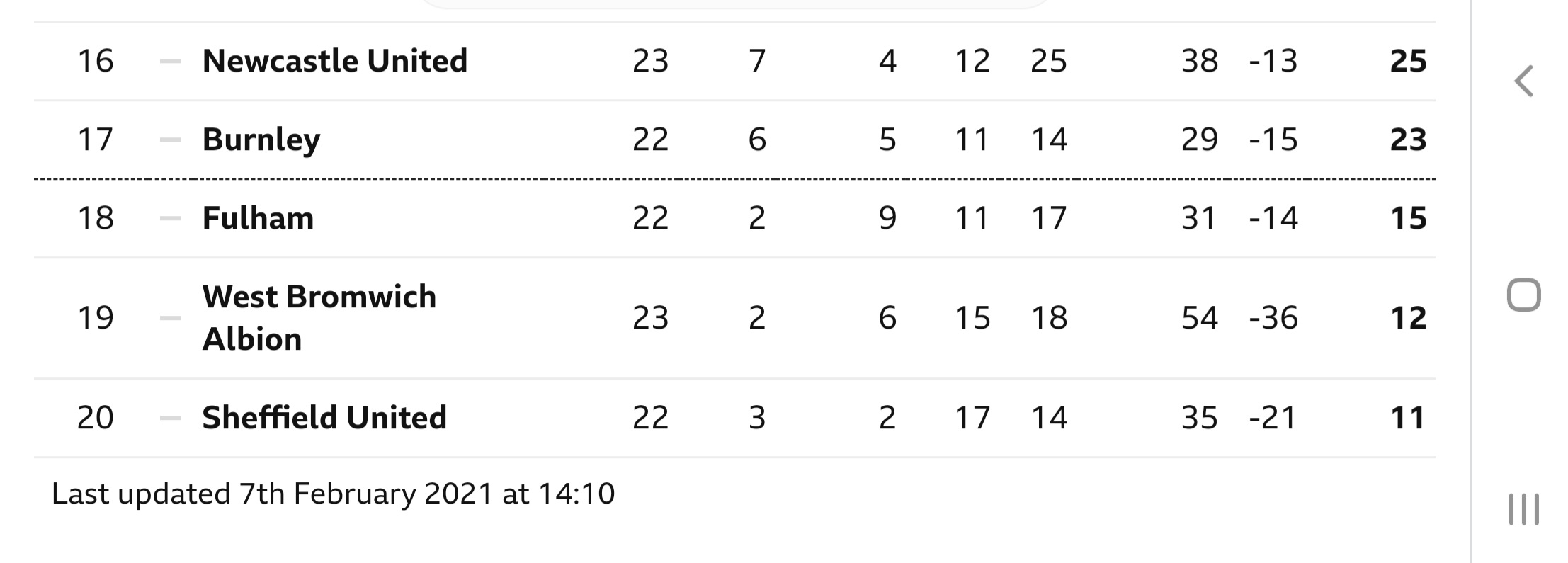Select West Bromwich Albion's -36 goal difference
Image resolution: width=1568 pixels, height=563 pixels.
(x=1273, y=318)
